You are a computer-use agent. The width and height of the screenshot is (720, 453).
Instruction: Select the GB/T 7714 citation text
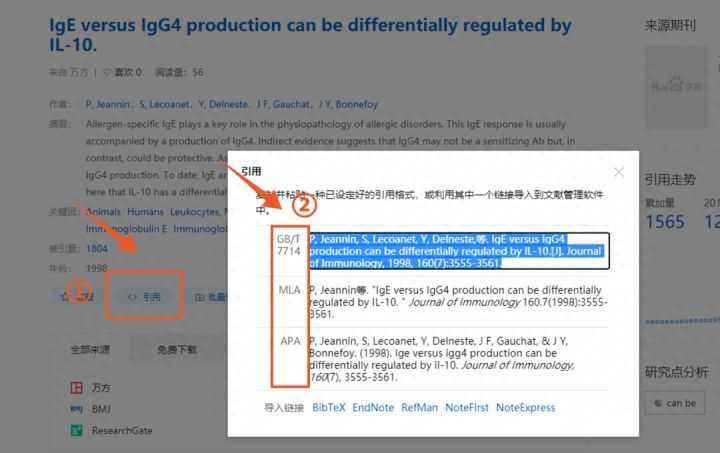pos(455,251)
